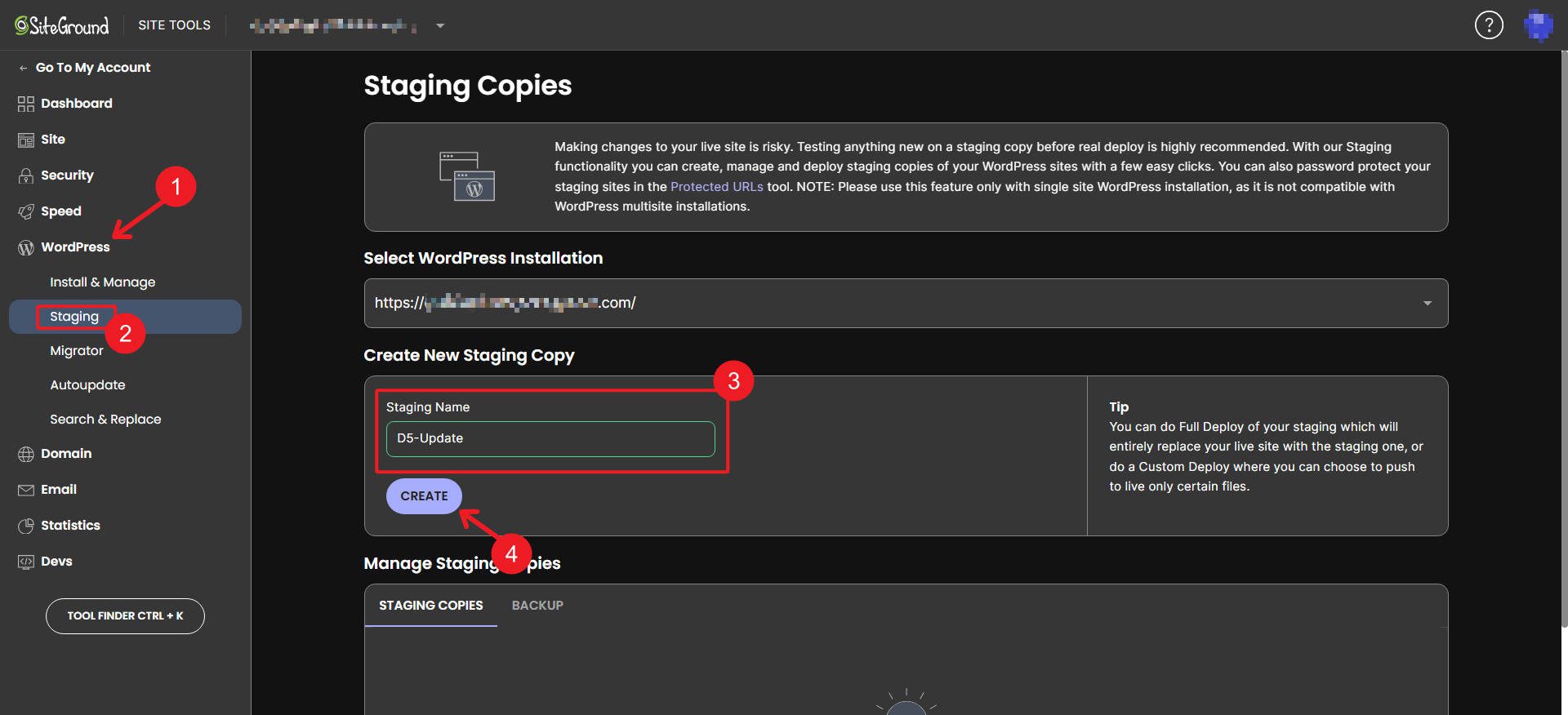Click the Staging Name input field
The image size is (1568, 715).
[x=550, y=438]
